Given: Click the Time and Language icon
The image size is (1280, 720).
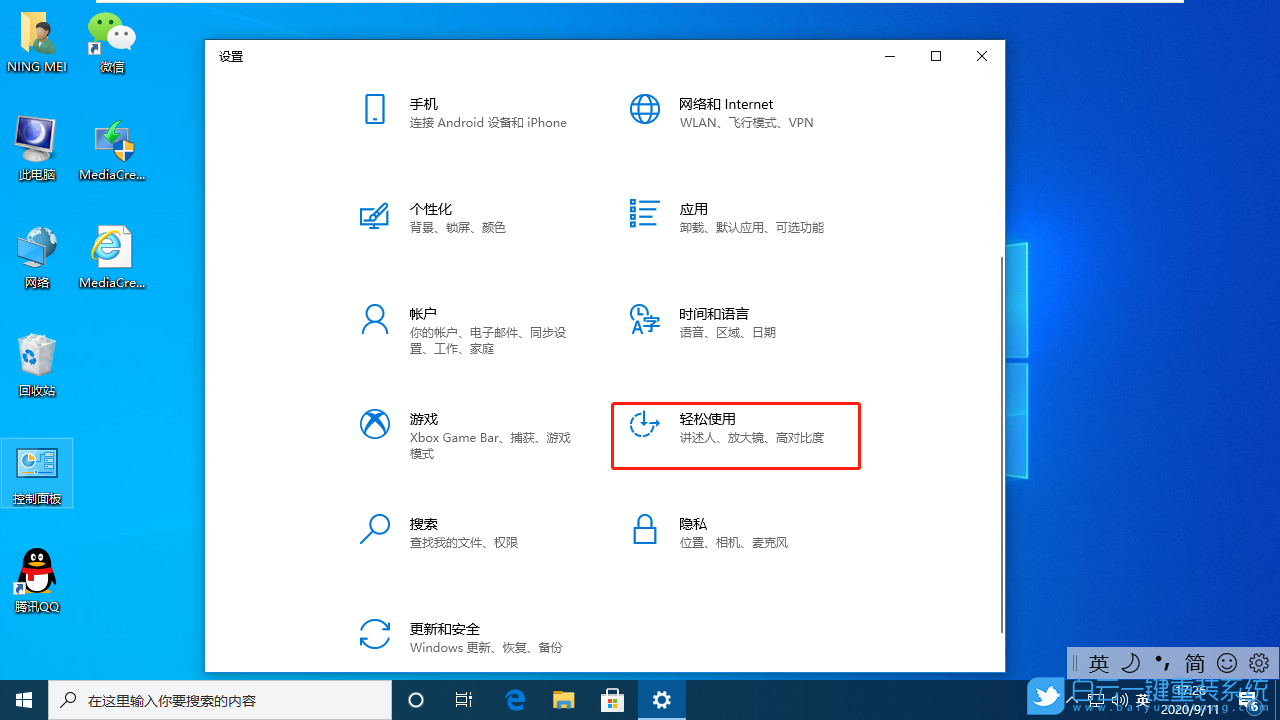Looking at the screenshot, I should tap(645, 320).
